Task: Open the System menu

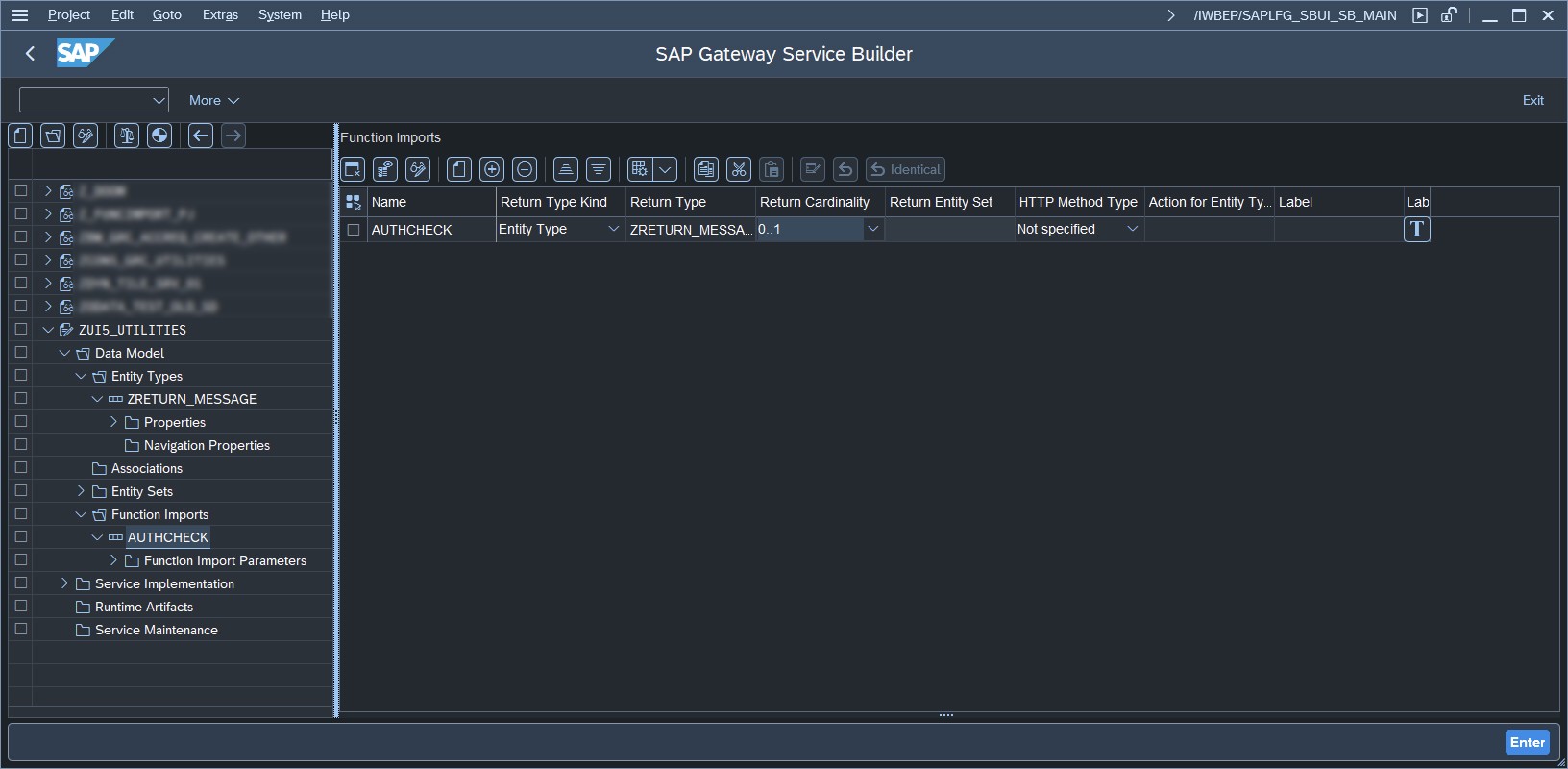Action: pyautogui.click(x=280, y=15)
